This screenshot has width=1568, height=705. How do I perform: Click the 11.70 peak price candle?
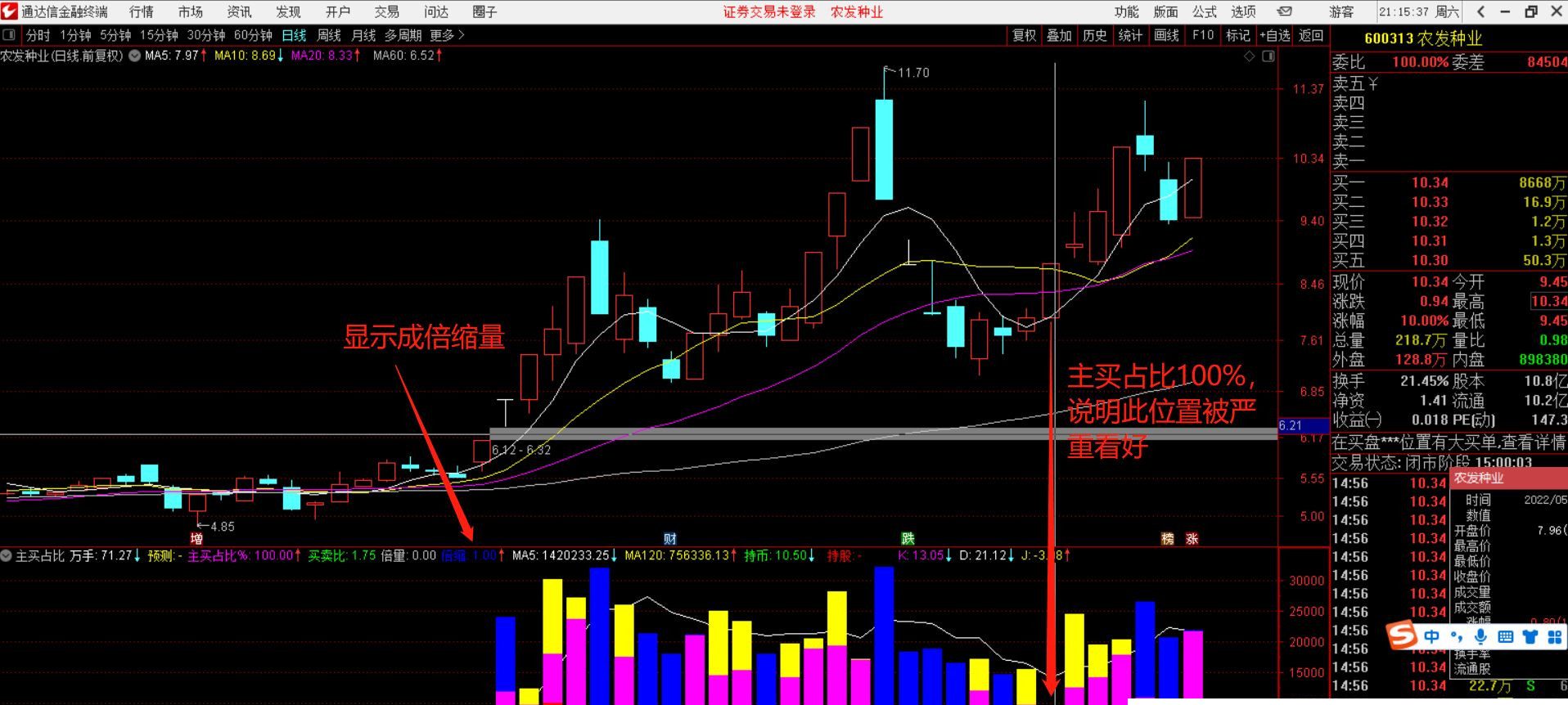pyautogui.click(x=884, y=147)
